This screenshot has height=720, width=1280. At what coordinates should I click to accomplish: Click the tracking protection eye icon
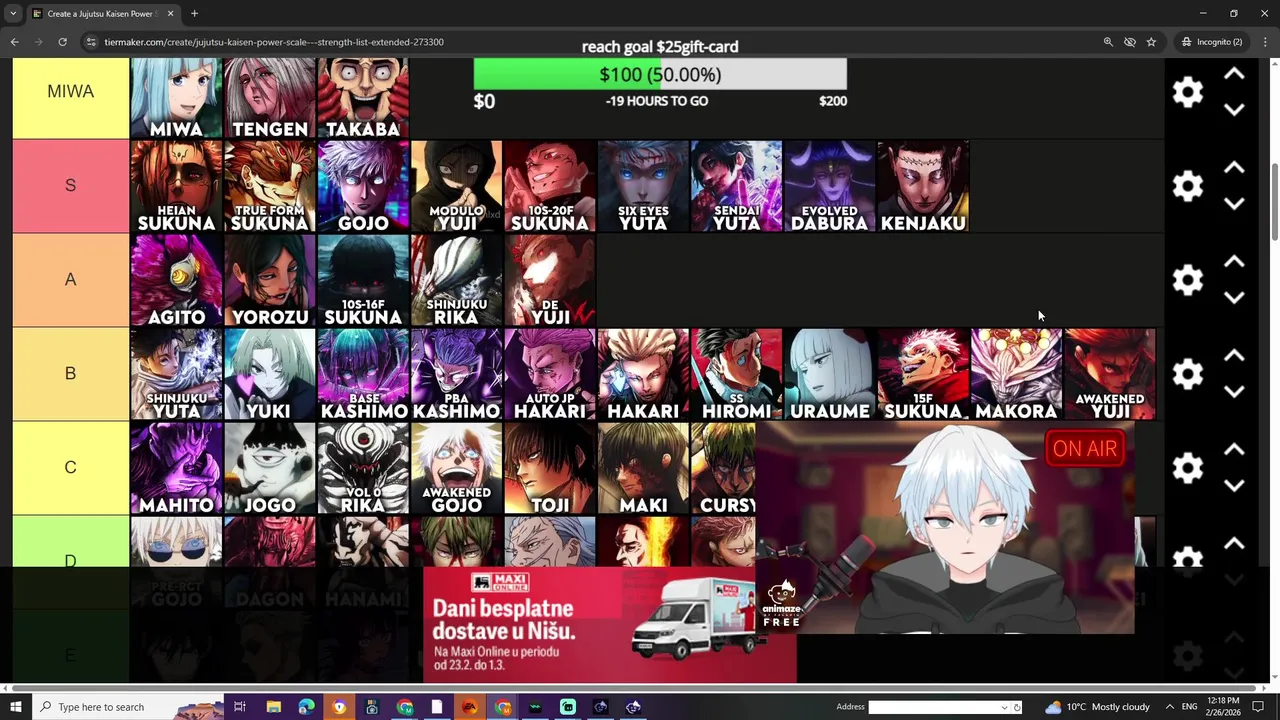pos(1130,42)
